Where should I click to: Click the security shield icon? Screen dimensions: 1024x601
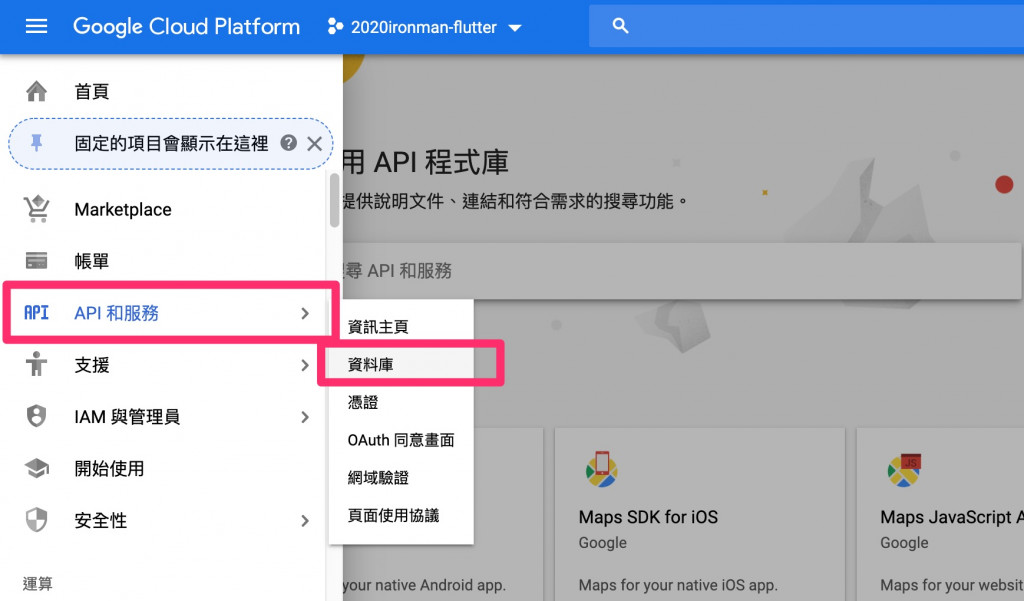pos(37,520)
